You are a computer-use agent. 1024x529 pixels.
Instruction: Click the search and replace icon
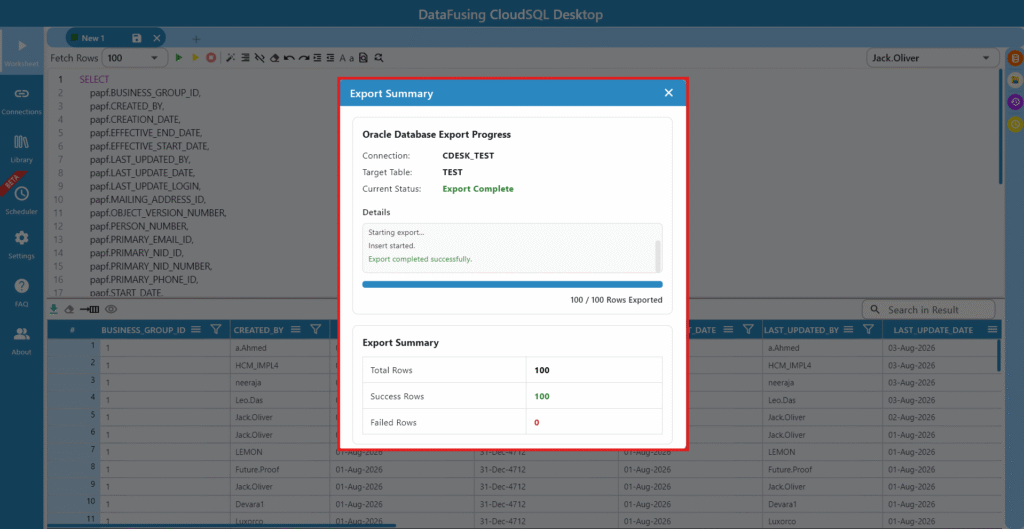pos(379,58)
